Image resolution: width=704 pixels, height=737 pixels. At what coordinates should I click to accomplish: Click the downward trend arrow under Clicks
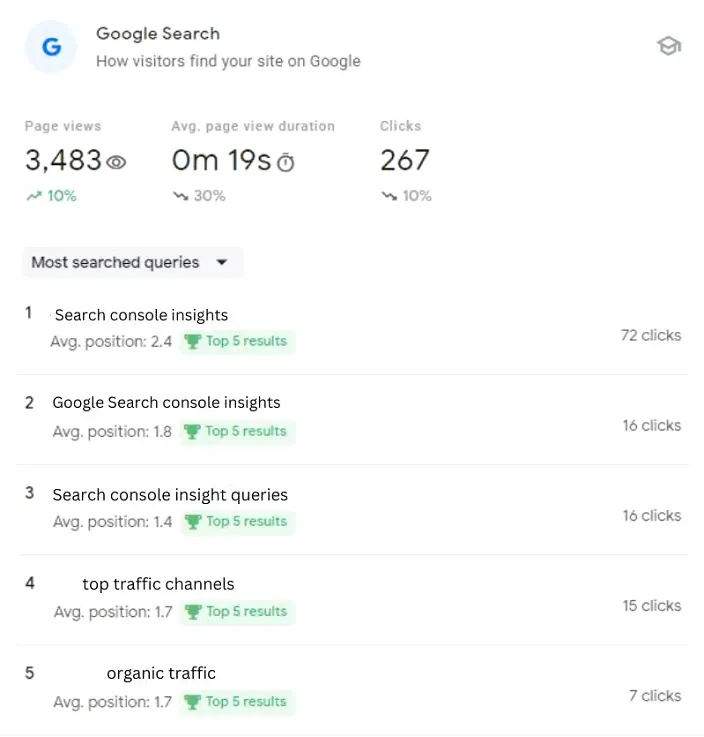389,196
